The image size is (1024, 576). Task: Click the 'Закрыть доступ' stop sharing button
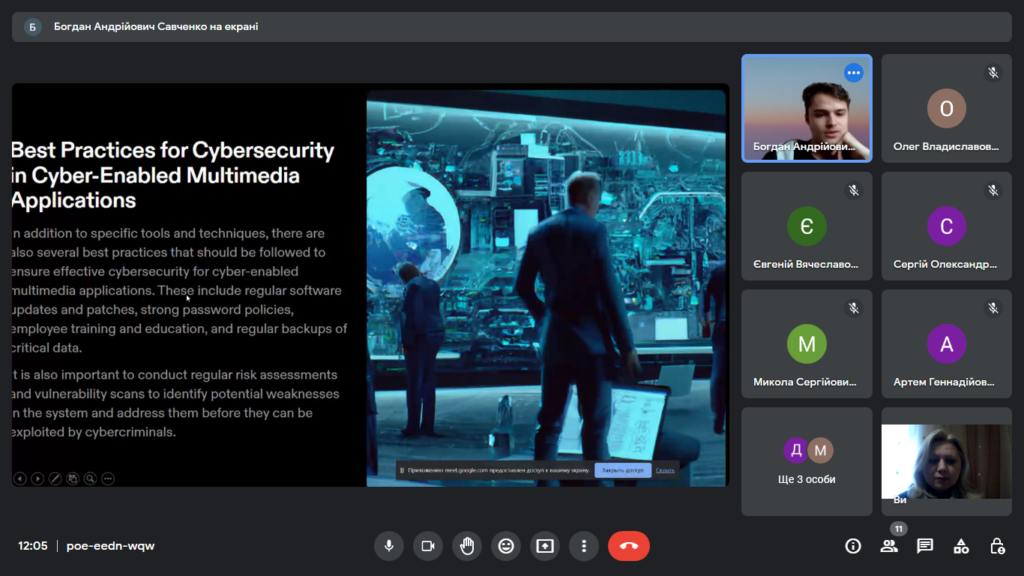622,470
